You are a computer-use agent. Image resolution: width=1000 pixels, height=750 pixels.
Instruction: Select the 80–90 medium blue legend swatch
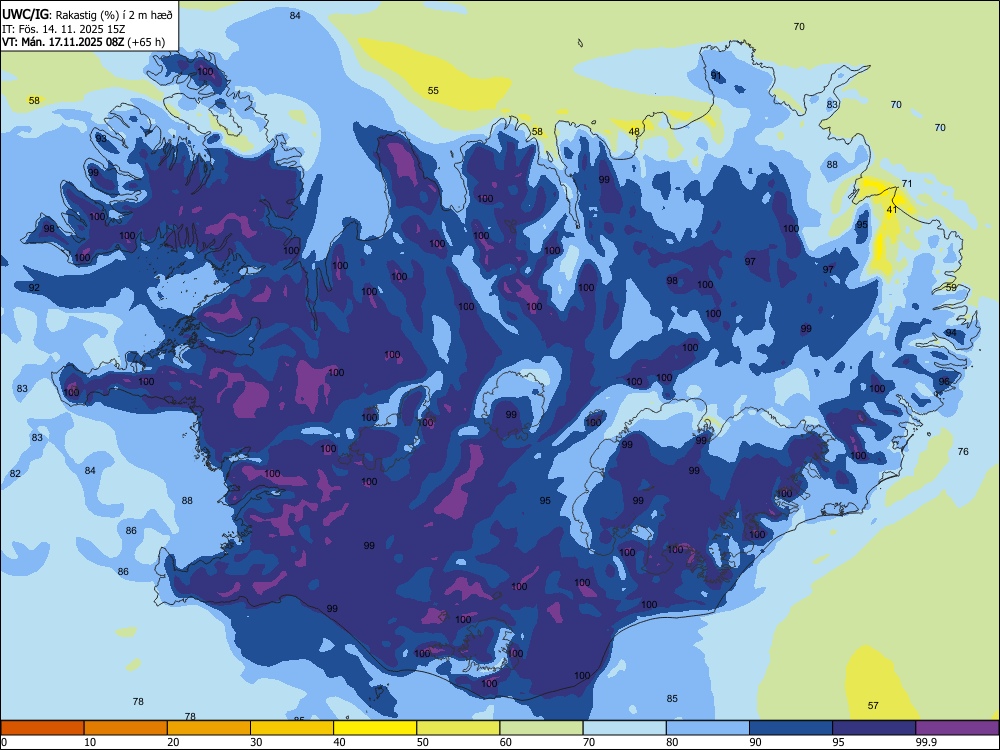pos(708,728)
